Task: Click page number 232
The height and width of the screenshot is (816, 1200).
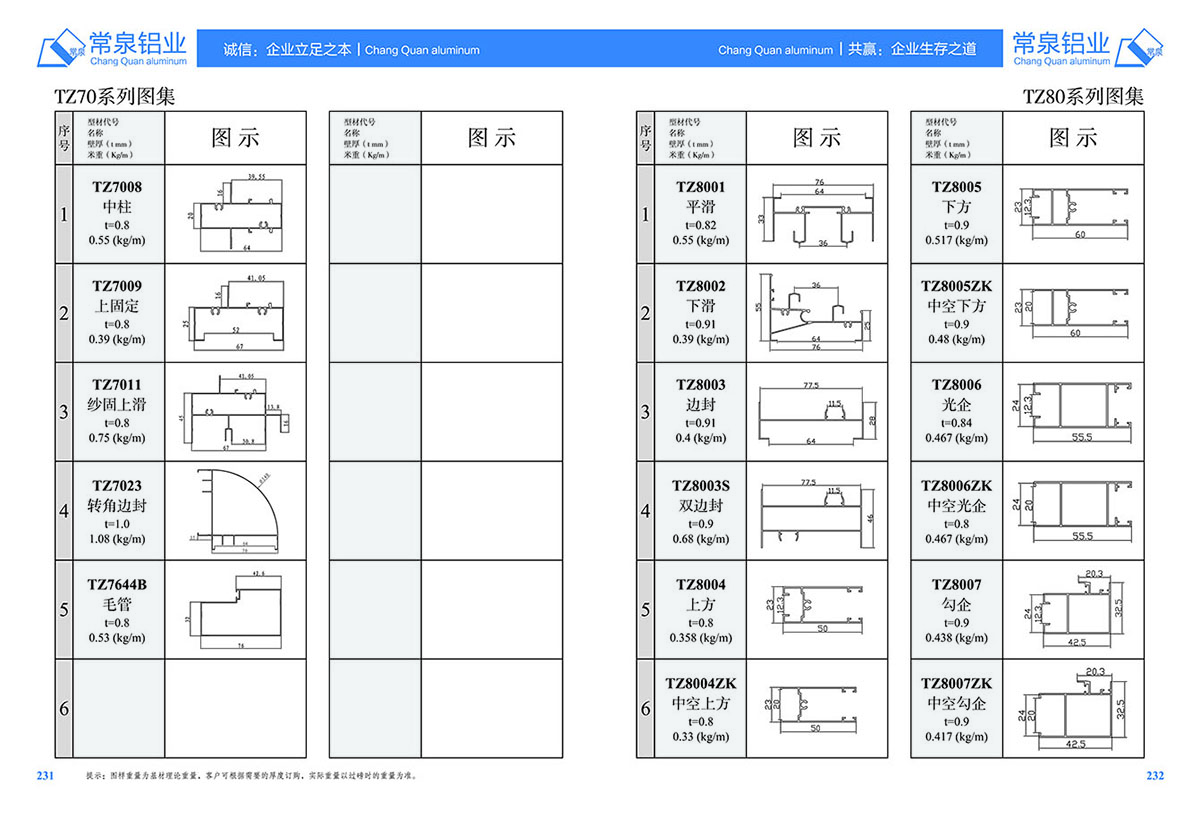Action: coord(1155,776)
